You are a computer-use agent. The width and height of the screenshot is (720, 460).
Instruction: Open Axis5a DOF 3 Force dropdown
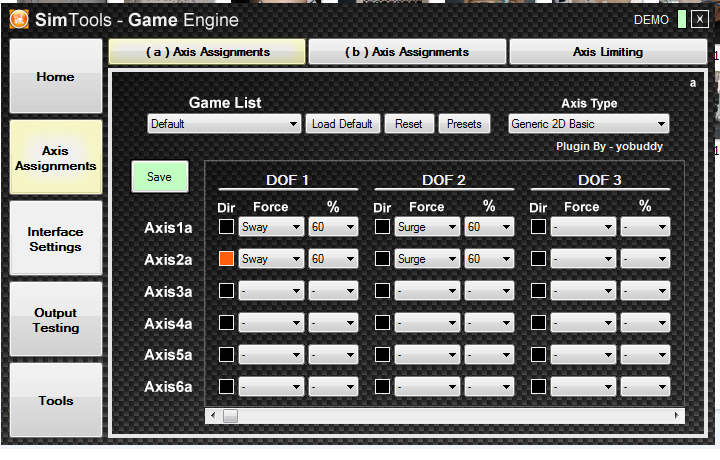pyautogui.click(x=583, y=354)
